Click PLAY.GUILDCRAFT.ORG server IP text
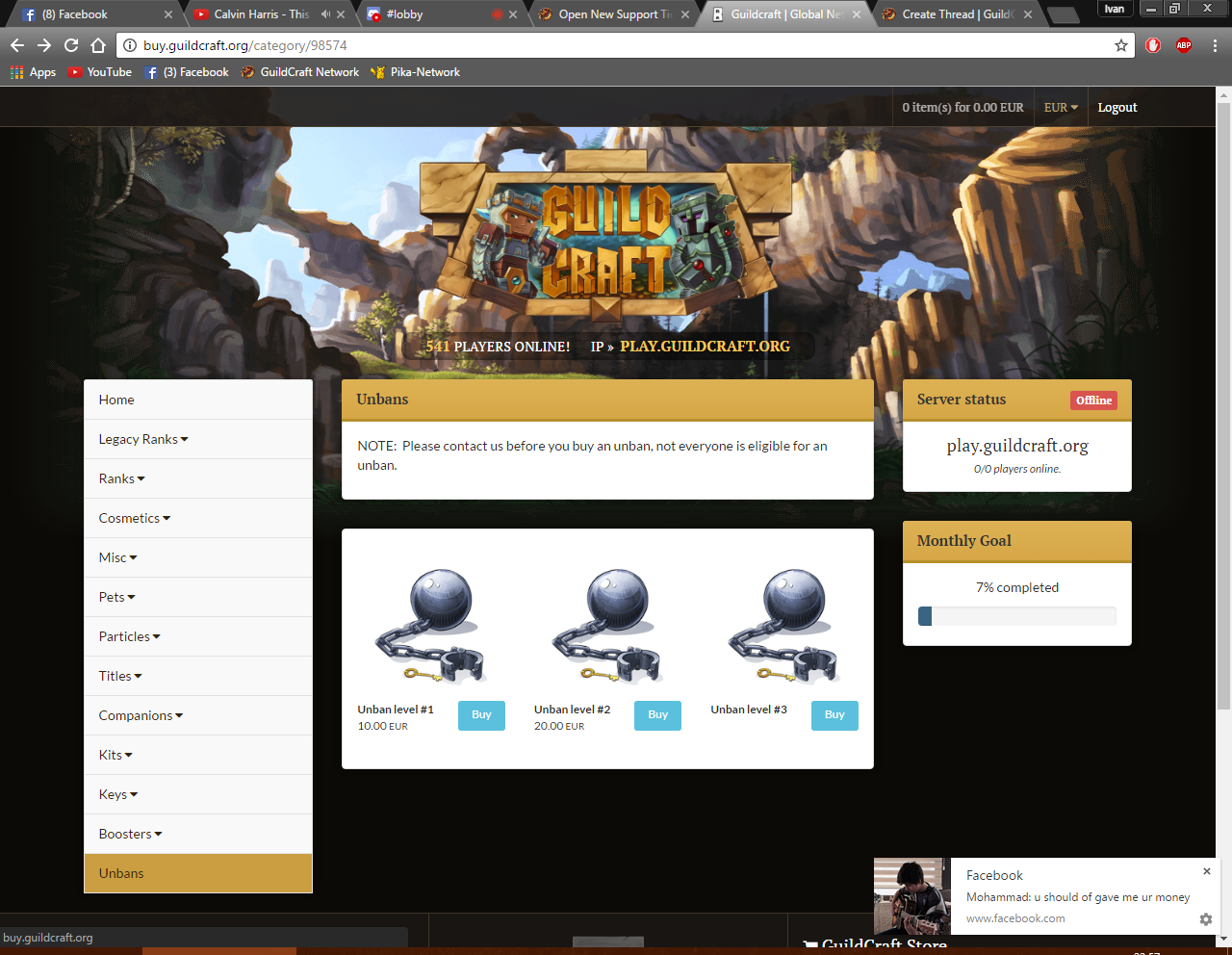 coord(705,347)
